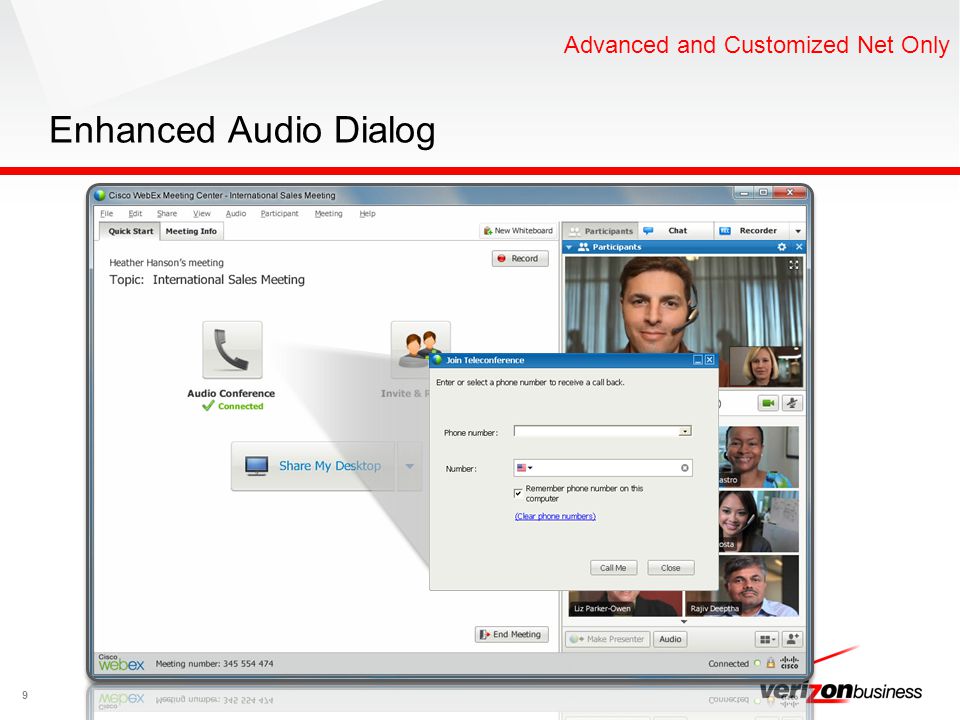
Task: Click the Topic International Sales Meeting text
Action: click(207, 280)
